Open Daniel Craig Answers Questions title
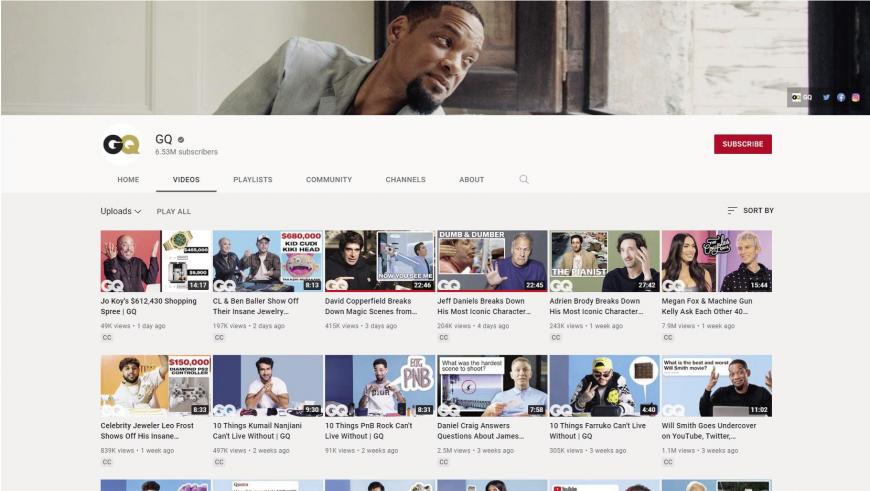 coord(480,431)
